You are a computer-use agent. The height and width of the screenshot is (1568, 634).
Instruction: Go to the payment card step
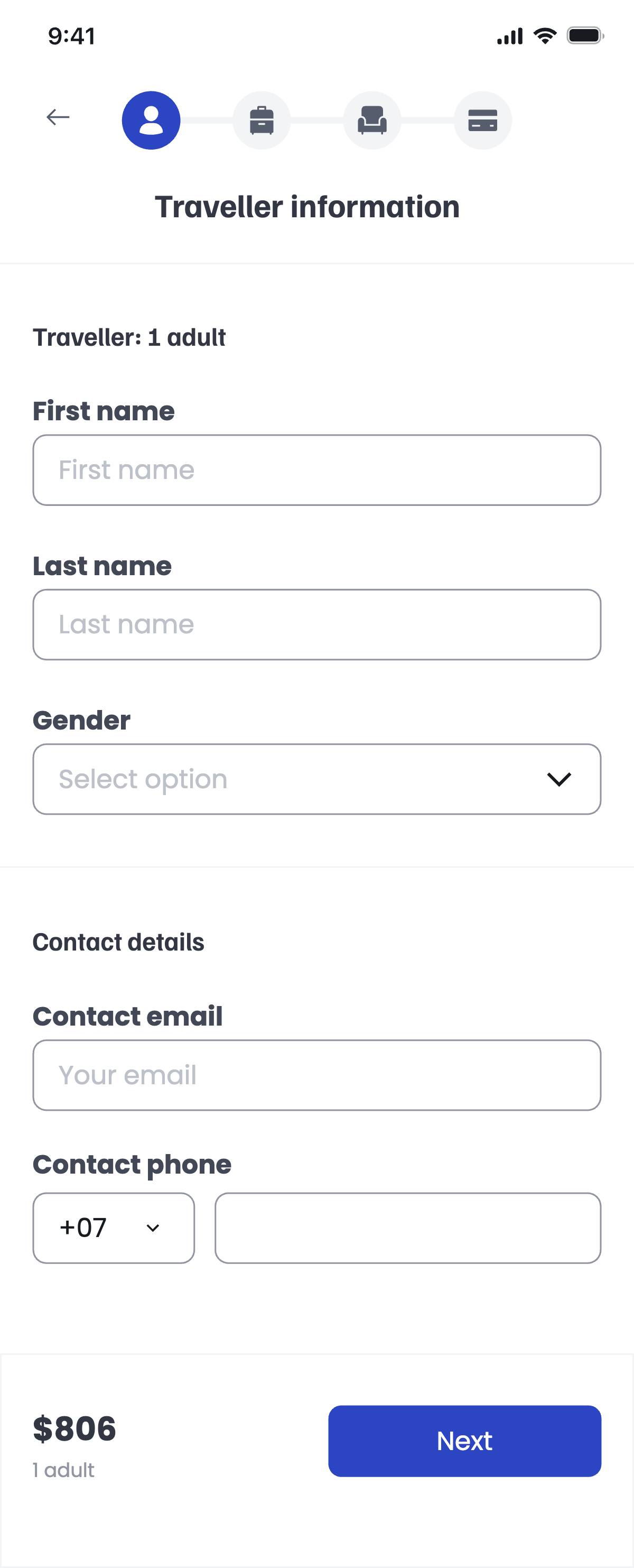coord(482,120)
